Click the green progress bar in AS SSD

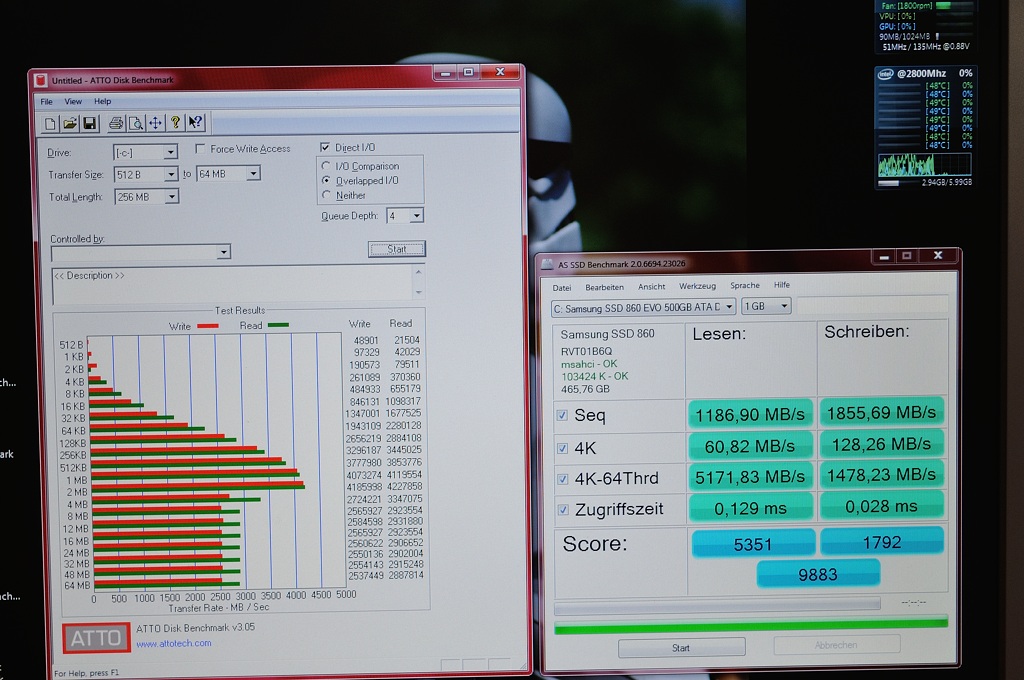point(751,624)
